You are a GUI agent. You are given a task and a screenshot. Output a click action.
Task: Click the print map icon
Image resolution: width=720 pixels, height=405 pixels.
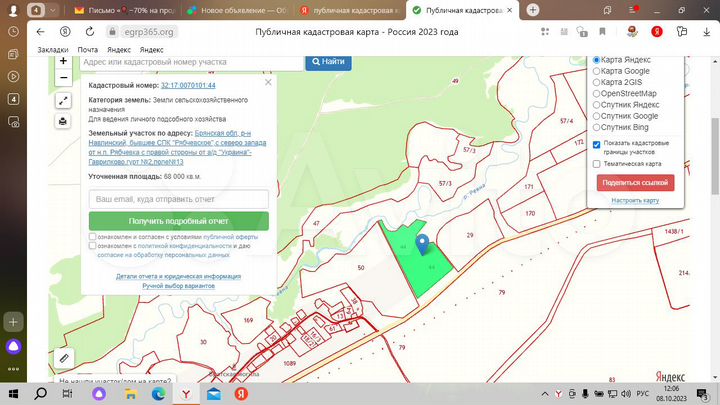(x=63, y=121)
